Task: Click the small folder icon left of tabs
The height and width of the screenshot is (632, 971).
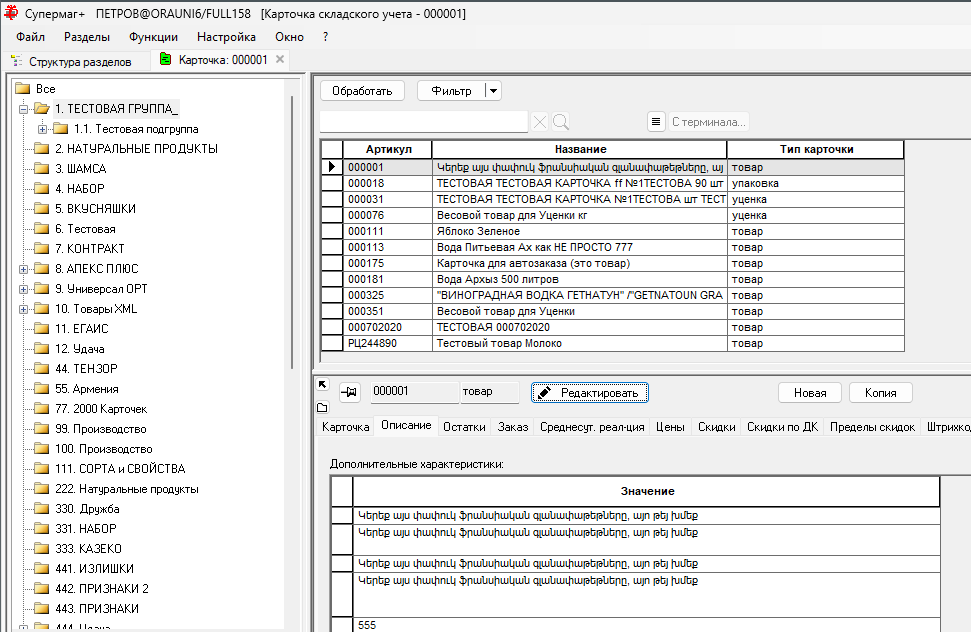Action: click(x=322, y=407)
